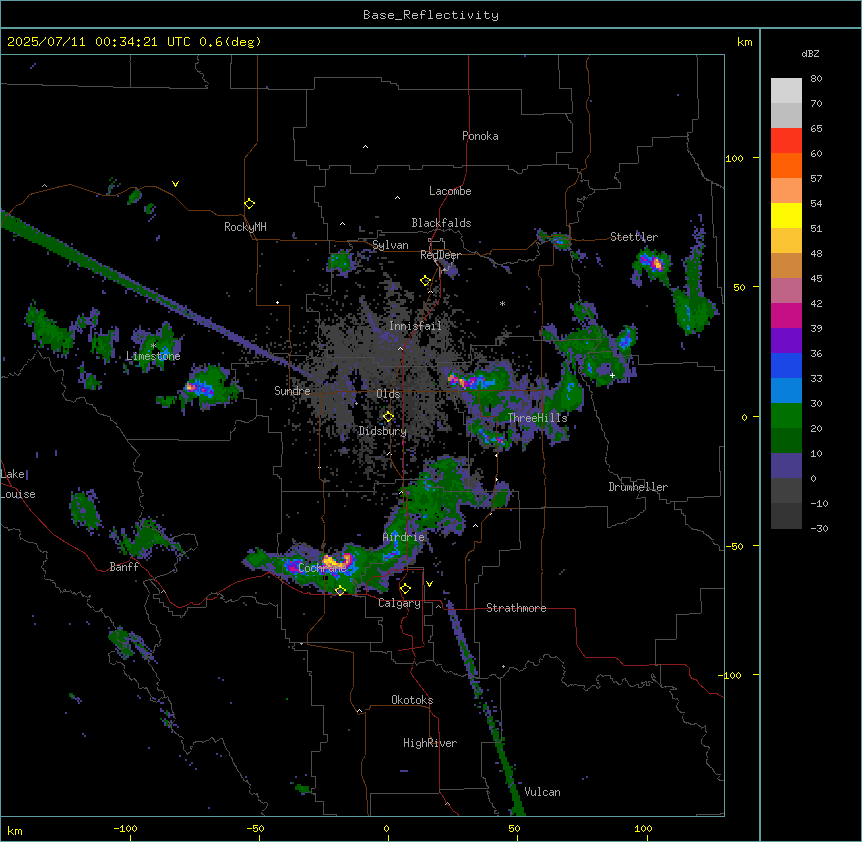Click the km unit label at bottom-left

pos(15,830)
